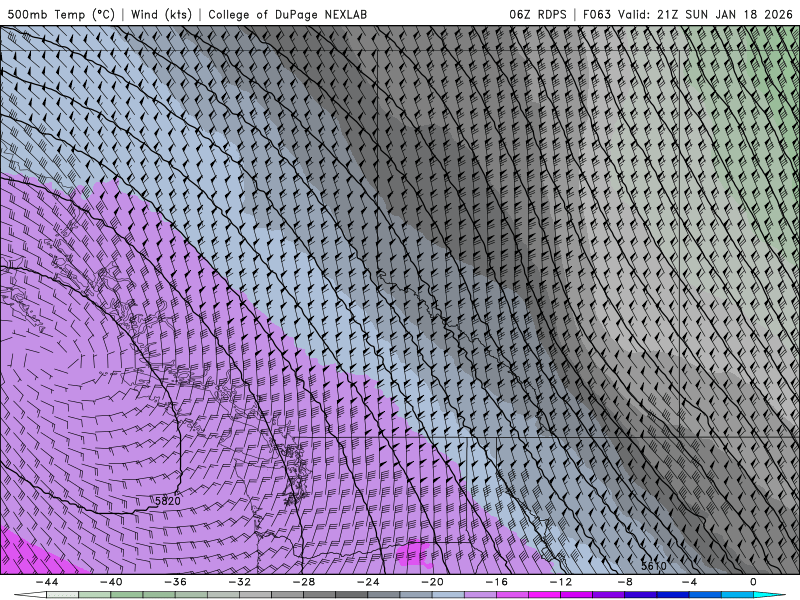Click the -20 colorbar label

pyautogui.click(x=432, y=582)
